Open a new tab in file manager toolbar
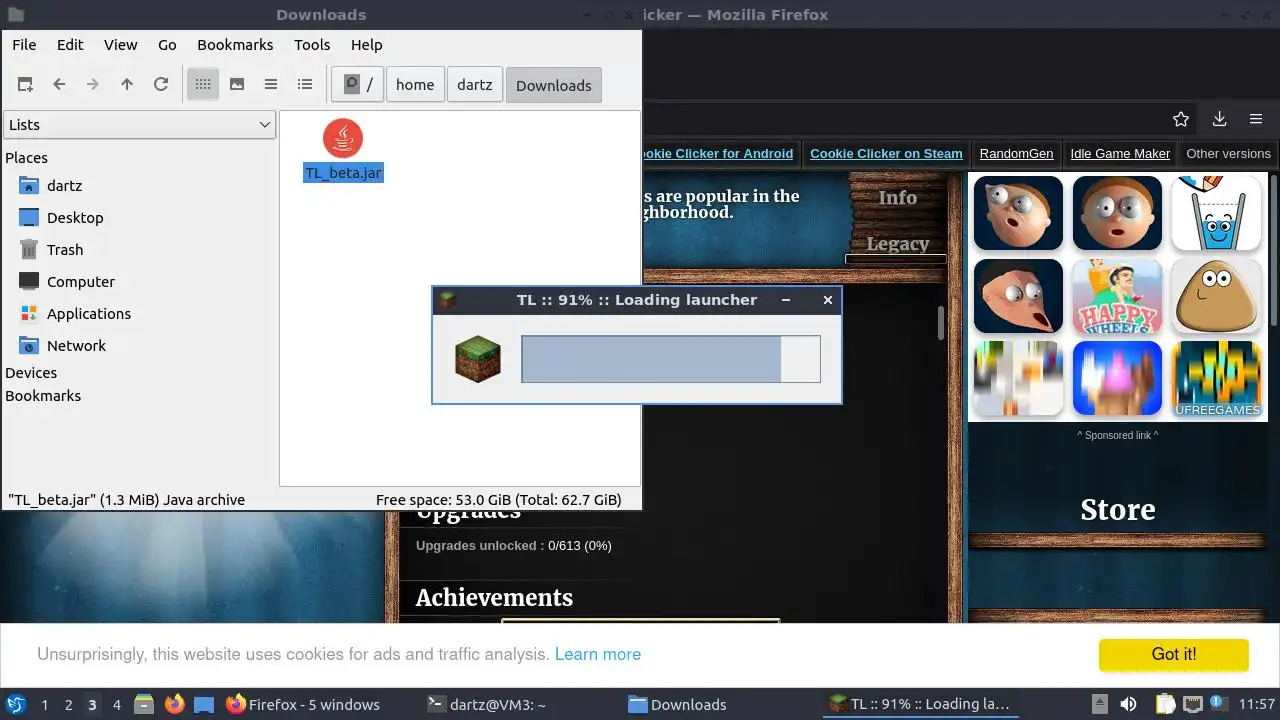 tap(25, 85)
